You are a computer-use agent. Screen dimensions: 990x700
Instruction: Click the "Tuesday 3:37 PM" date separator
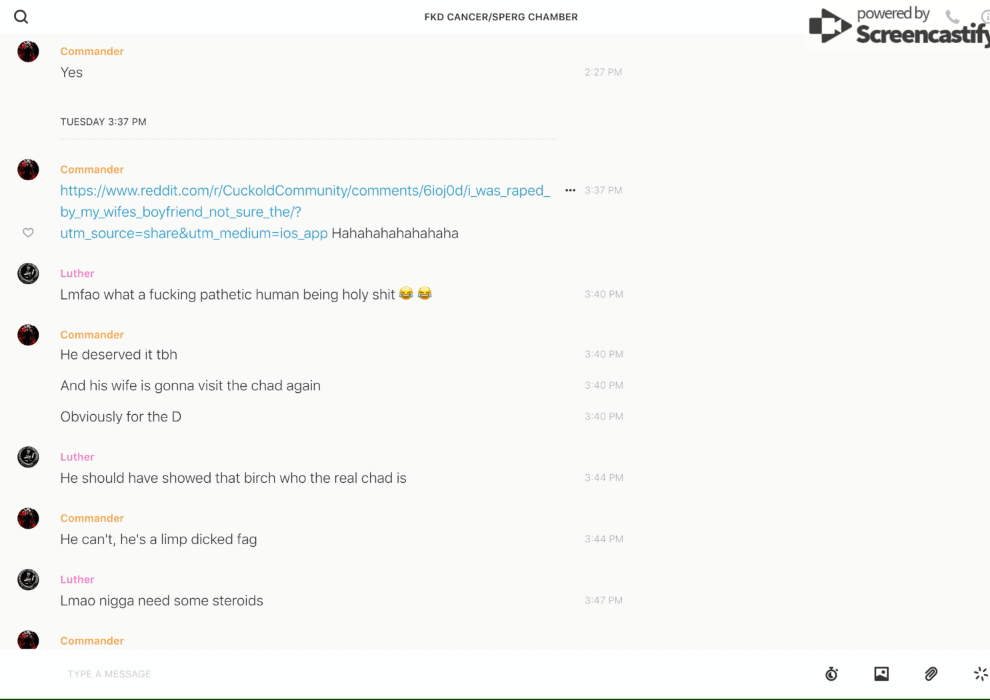(x=103, y=122)
